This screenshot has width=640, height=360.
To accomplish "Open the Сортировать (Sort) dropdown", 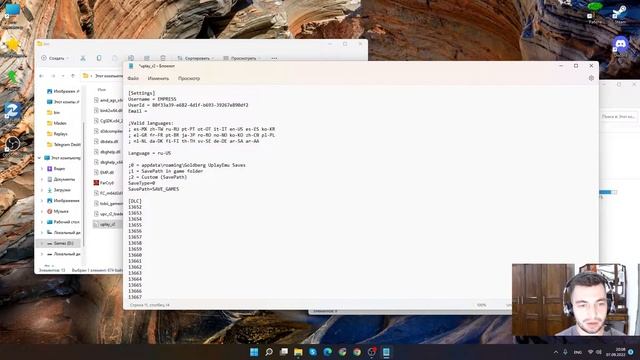I will coord(196,58).
